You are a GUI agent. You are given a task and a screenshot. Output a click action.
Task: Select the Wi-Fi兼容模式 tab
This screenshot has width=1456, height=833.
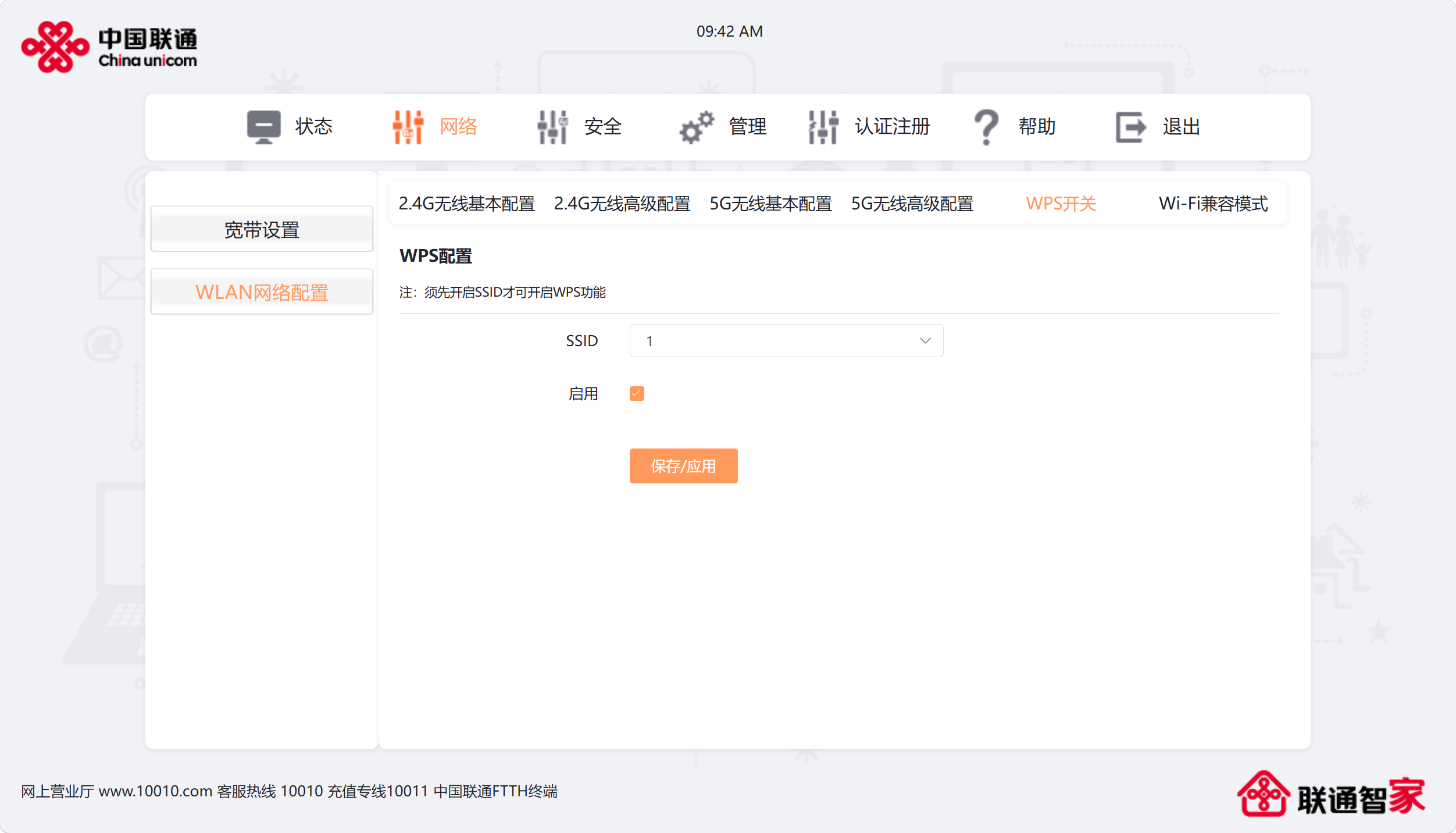tap(1213, 204)
